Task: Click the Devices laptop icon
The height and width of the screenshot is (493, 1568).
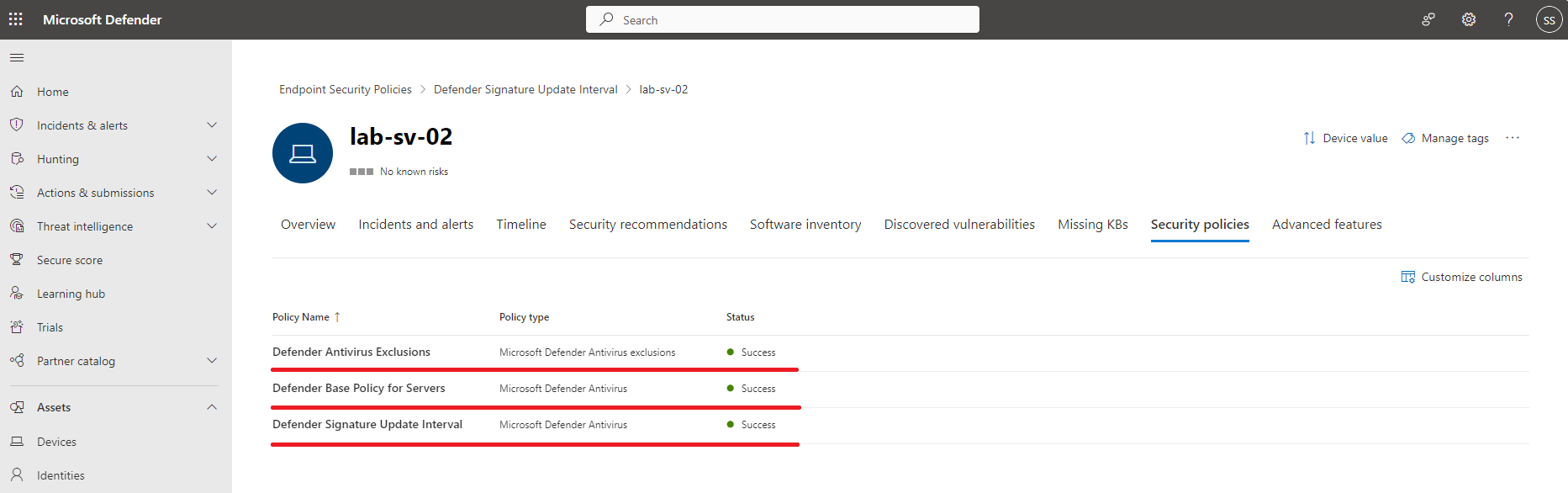Action: coord(17,441)
